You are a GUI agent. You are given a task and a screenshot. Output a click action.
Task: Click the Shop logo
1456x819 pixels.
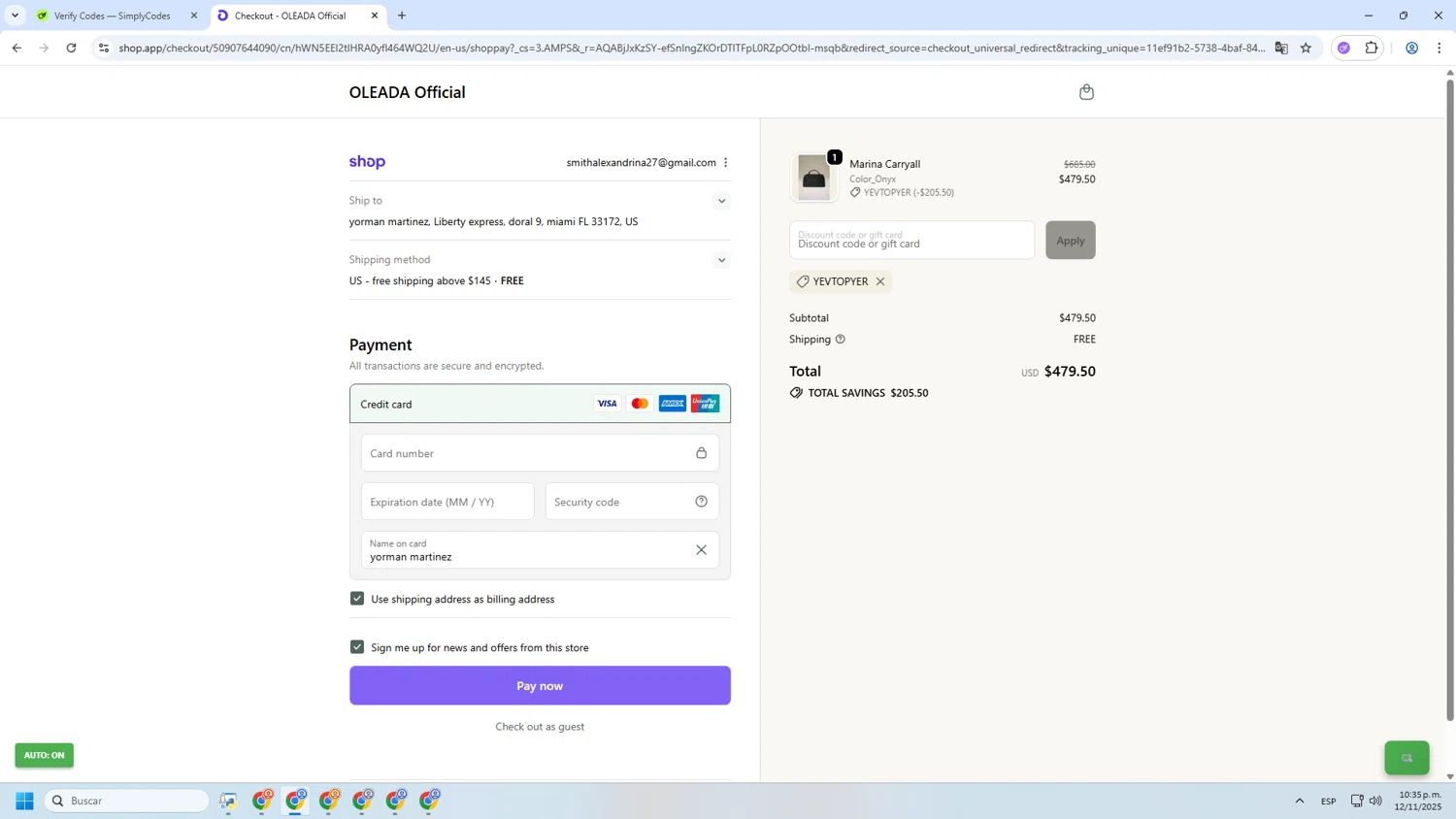click(367, 162)
